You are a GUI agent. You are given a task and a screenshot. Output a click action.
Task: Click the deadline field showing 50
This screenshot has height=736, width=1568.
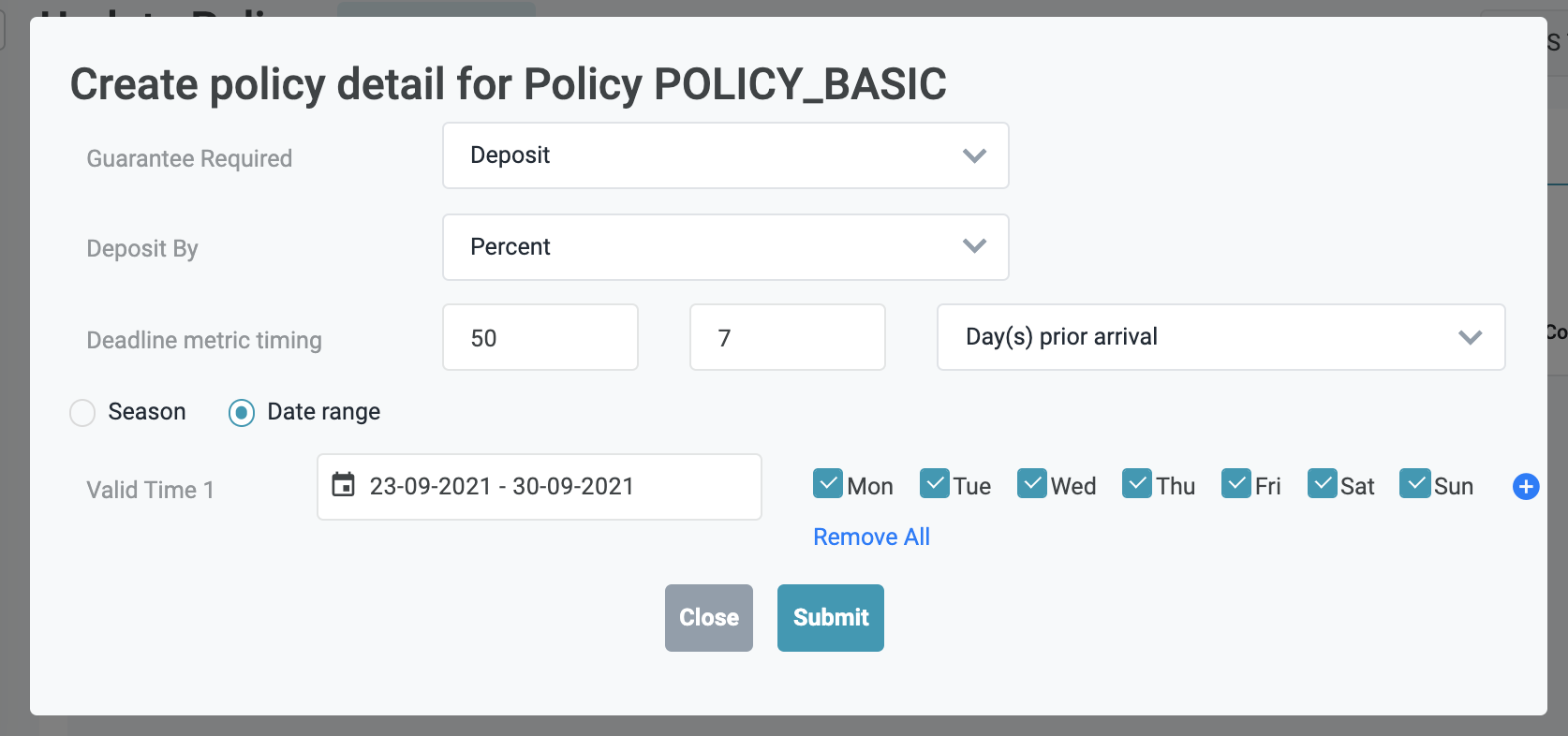pyautogui.click(x=540, y=338)
